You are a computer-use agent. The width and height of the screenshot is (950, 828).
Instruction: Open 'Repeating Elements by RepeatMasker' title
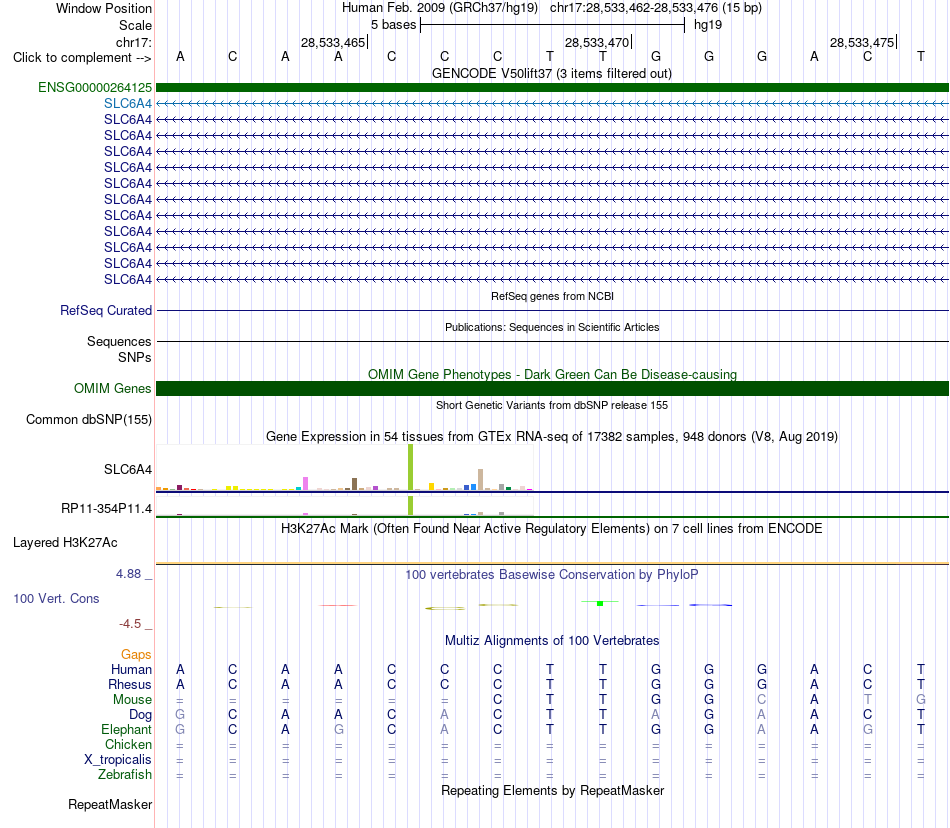(552, 790)
